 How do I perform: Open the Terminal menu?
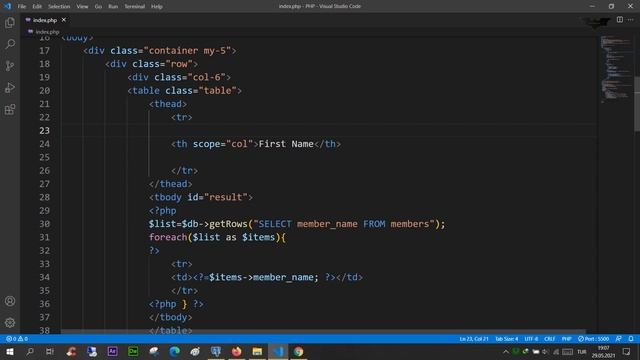[x=134, y=6]
